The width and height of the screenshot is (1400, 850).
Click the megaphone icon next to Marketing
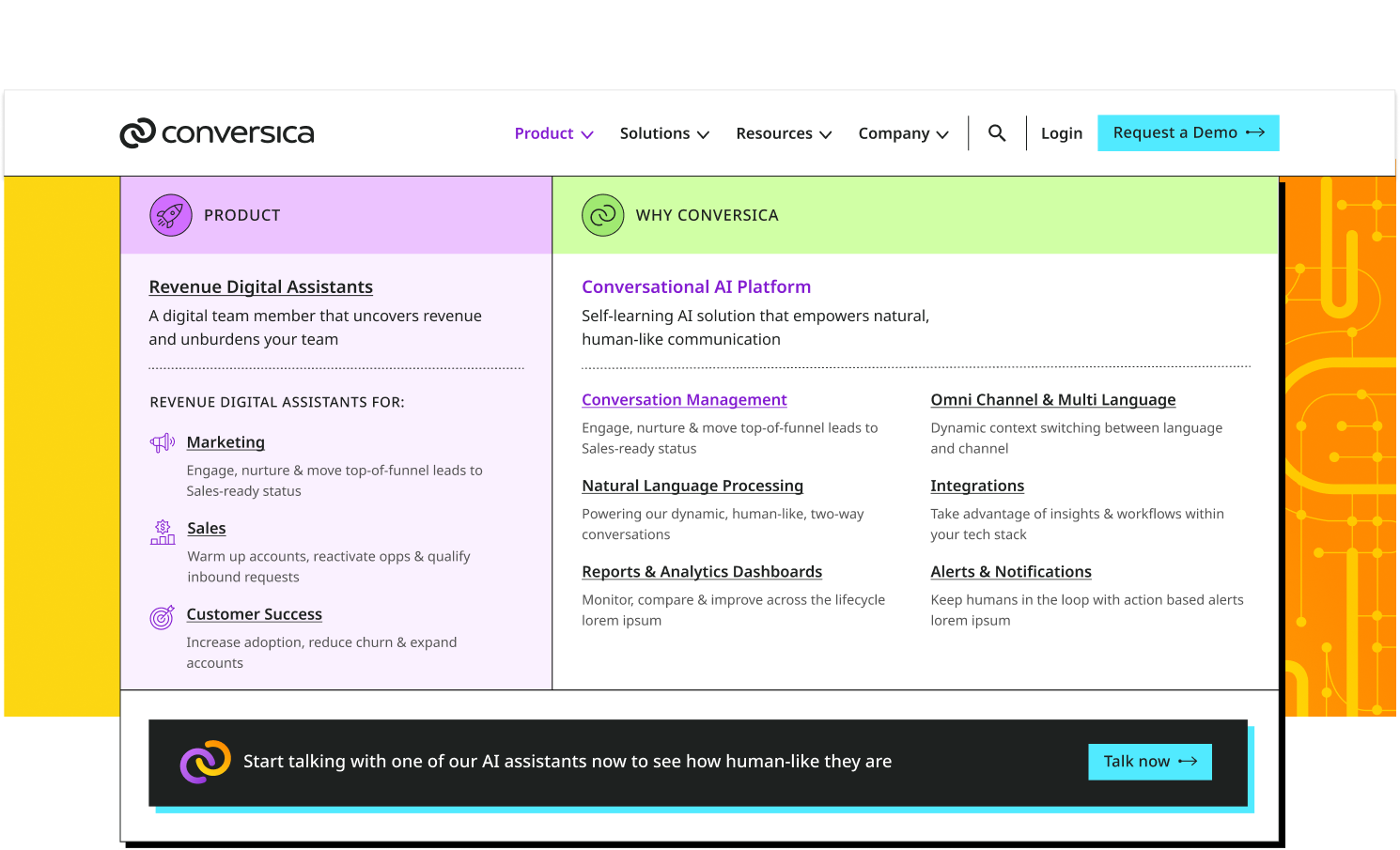(x=163, y=442)
